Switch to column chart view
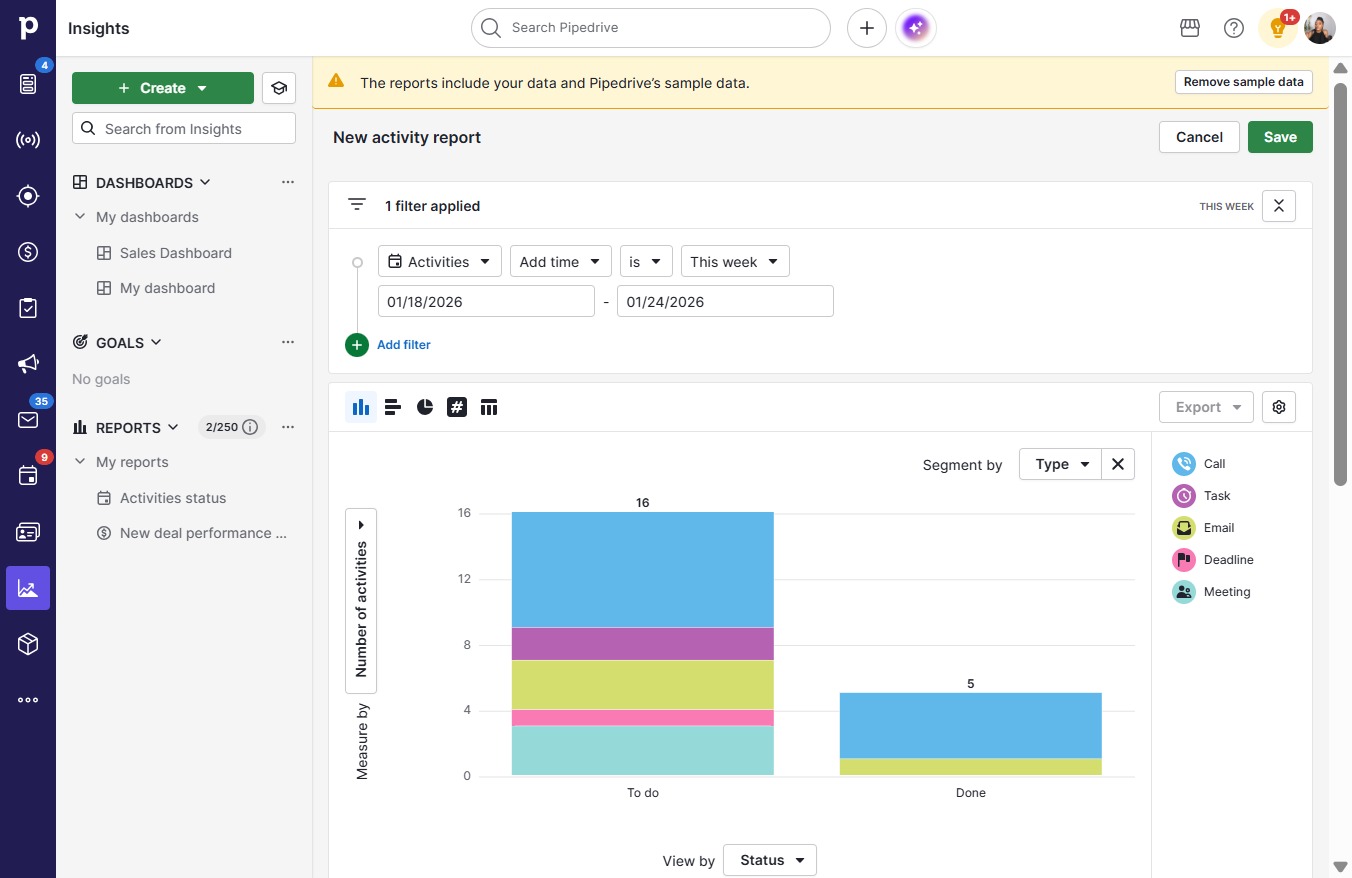1352x878 pixels. [361, 407]
